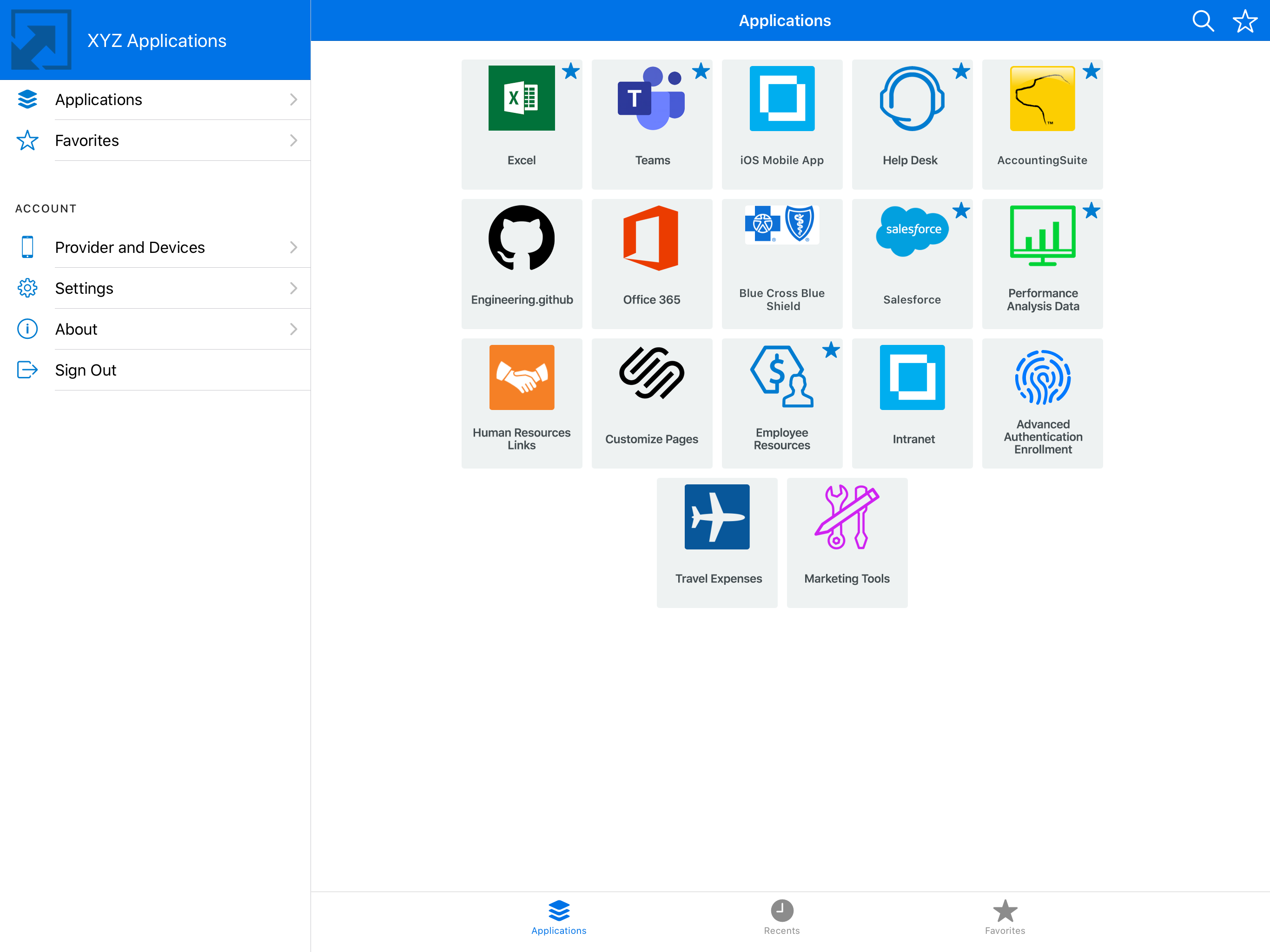Open Human Resources Links app
This screenshot has height=952, width=1270.
[x=521, y=403]
